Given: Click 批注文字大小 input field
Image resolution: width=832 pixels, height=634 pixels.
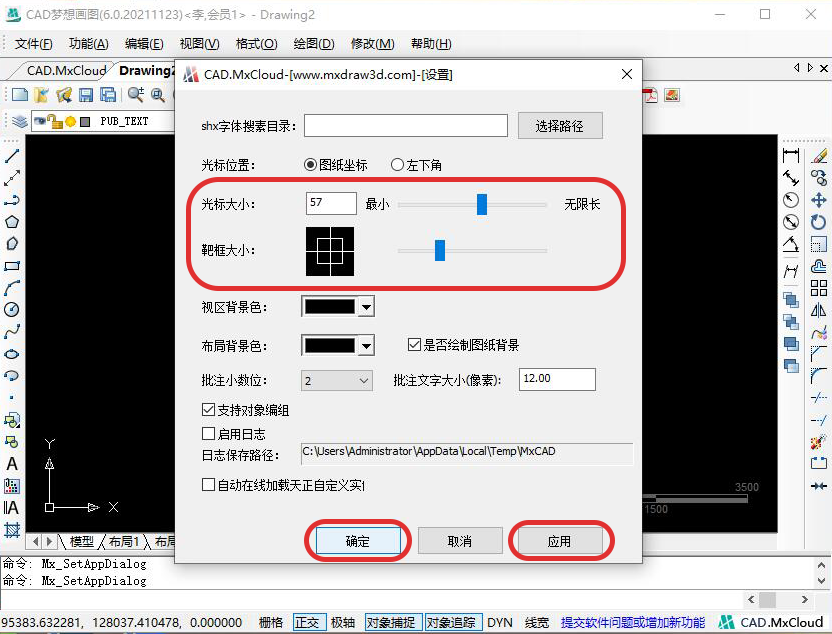Looking at the screenshot, I should [x=557, y=379].
